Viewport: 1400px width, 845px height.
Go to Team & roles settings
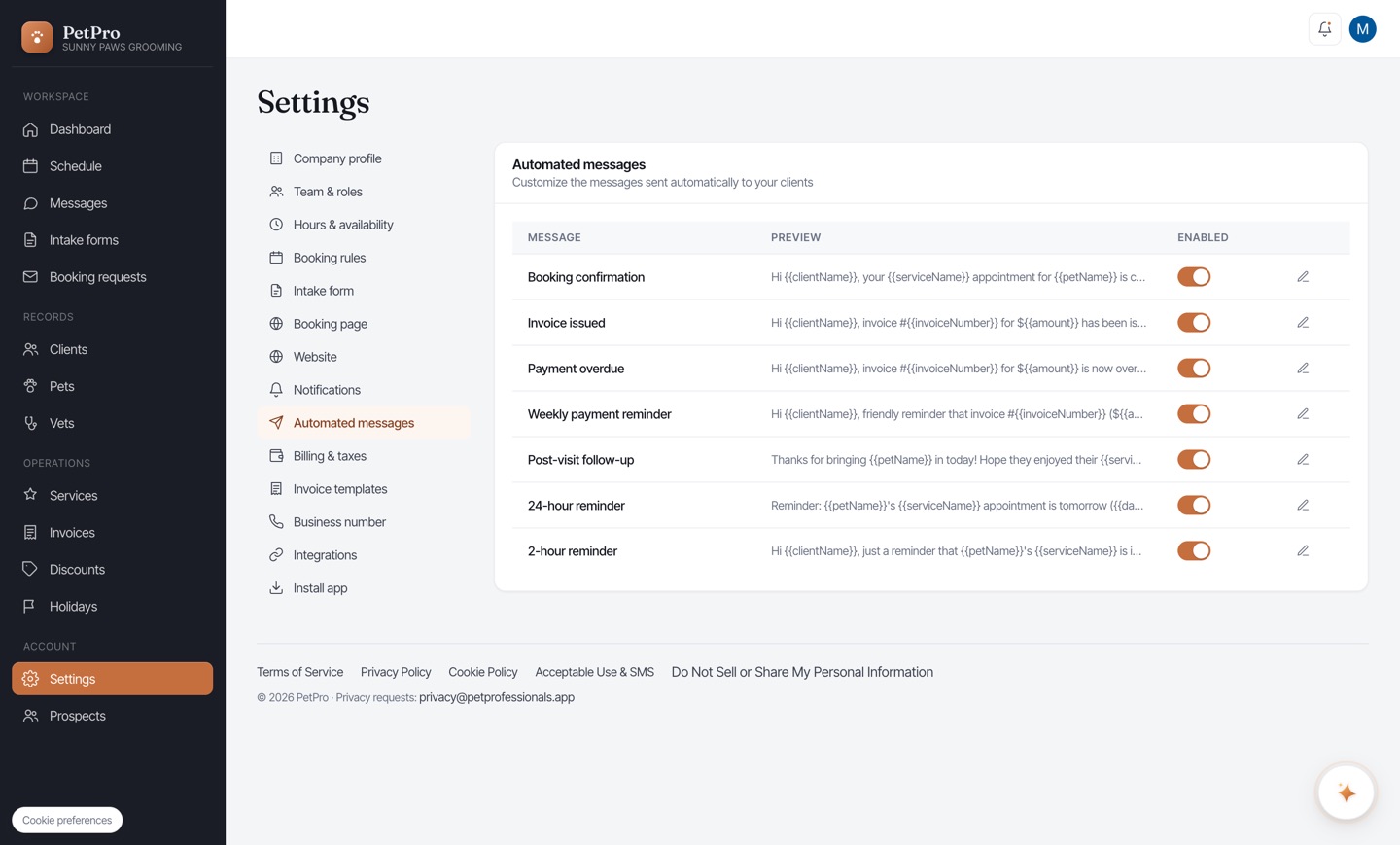click(364, 192)
